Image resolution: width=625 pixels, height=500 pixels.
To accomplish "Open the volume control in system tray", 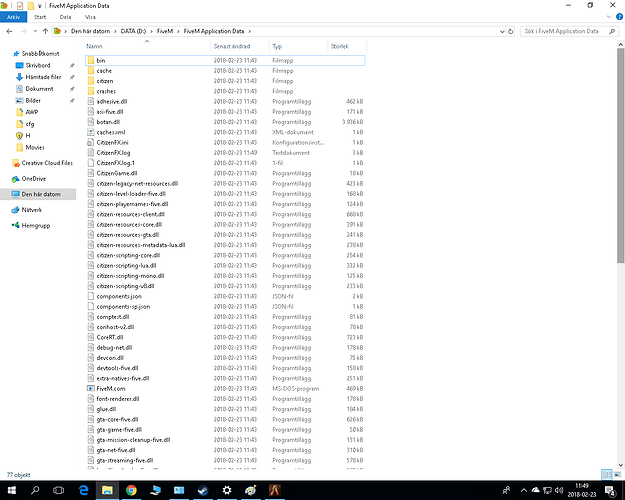I will pyautogui.click(x=559, y=490).
